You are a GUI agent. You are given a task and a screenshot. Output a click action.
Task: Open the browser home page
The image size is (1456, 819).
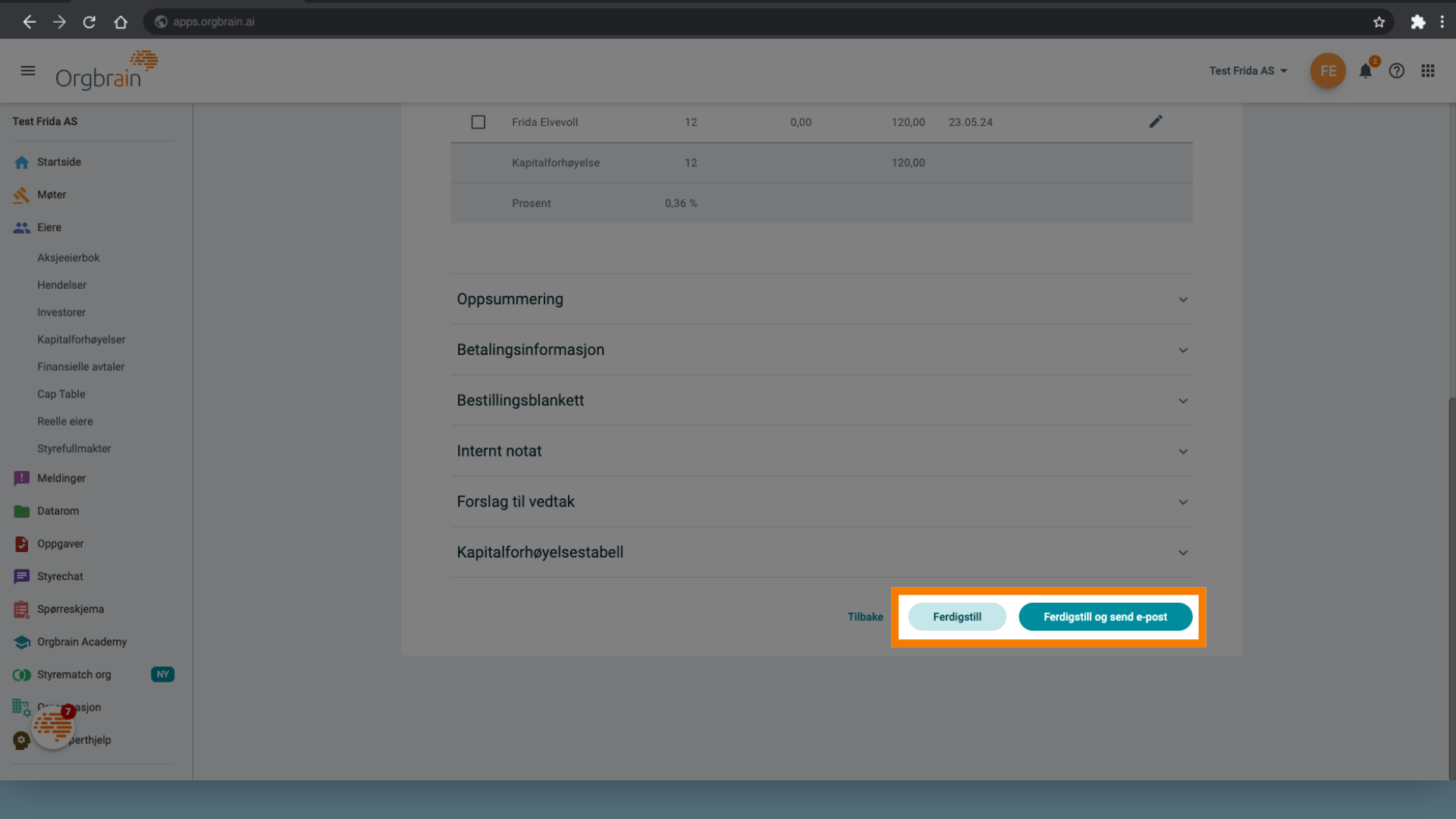click(121, 22)
